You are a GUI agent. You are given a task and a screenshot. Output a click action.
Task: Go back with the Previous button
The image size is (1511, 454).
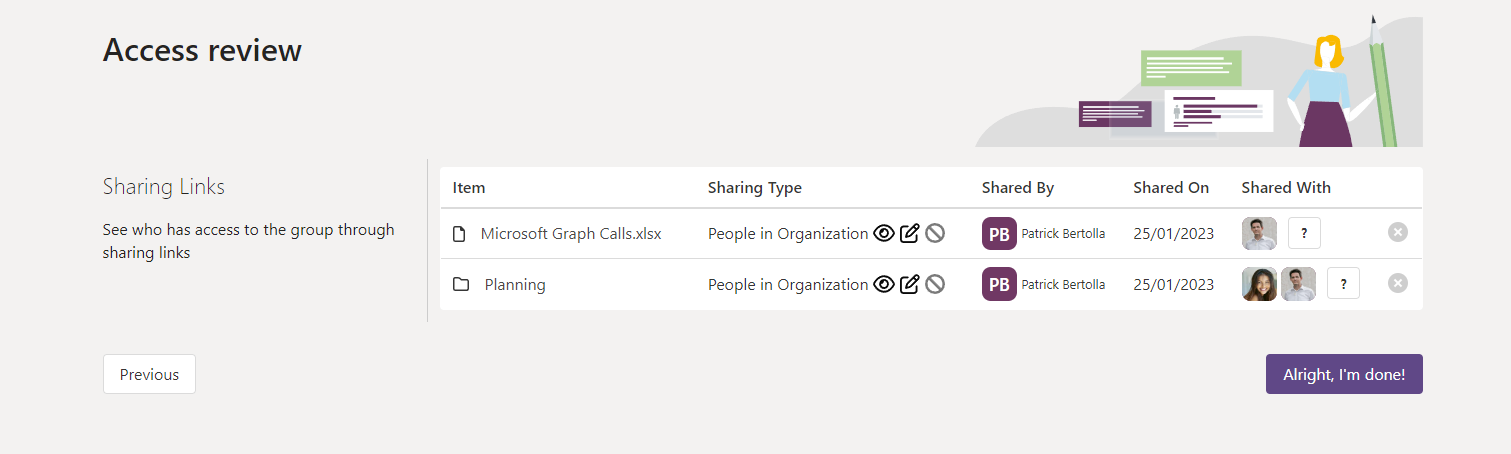tap(149, 374)
